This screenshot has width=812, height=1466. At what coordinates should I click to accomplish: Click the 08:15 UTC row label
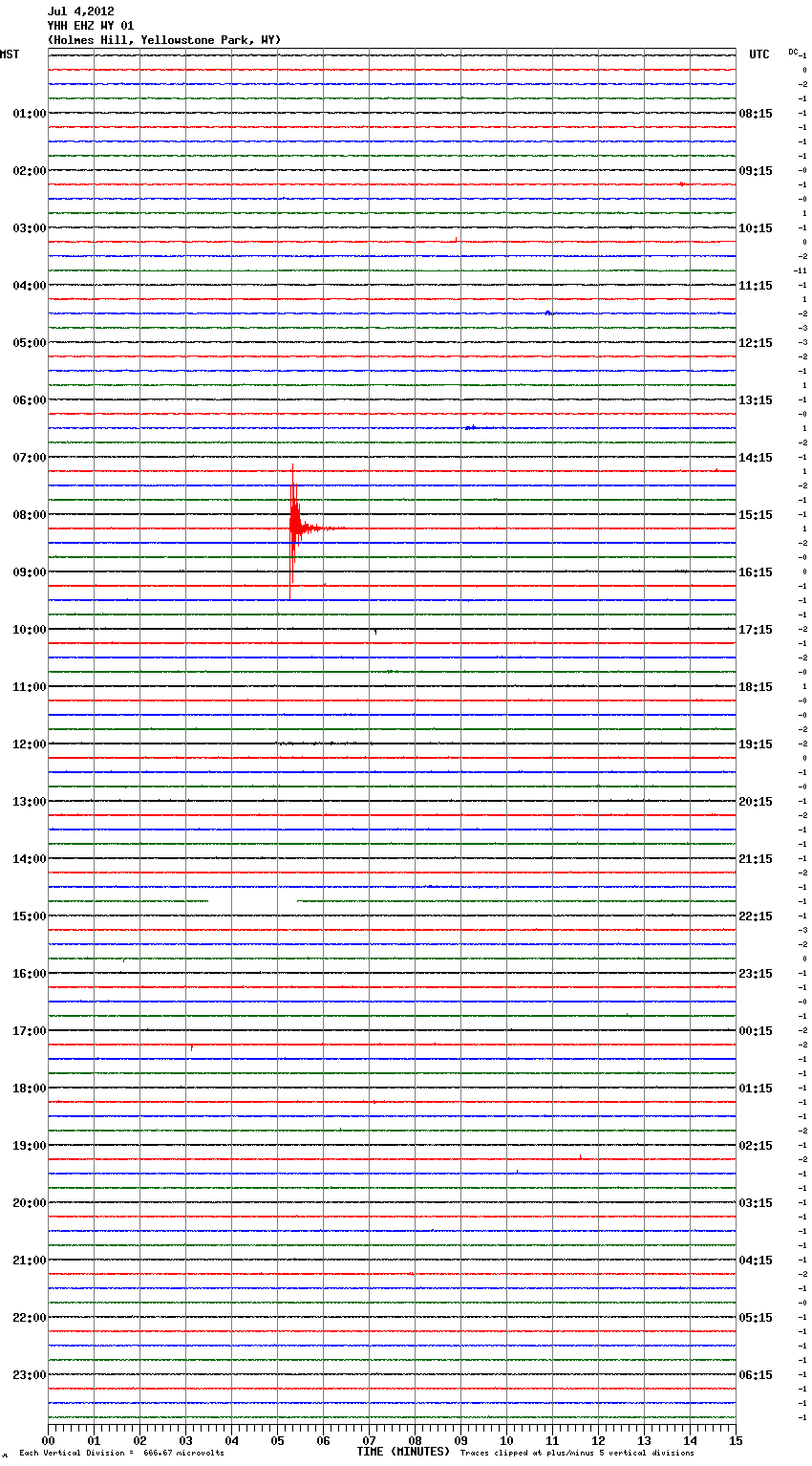[x=756, y=114]
